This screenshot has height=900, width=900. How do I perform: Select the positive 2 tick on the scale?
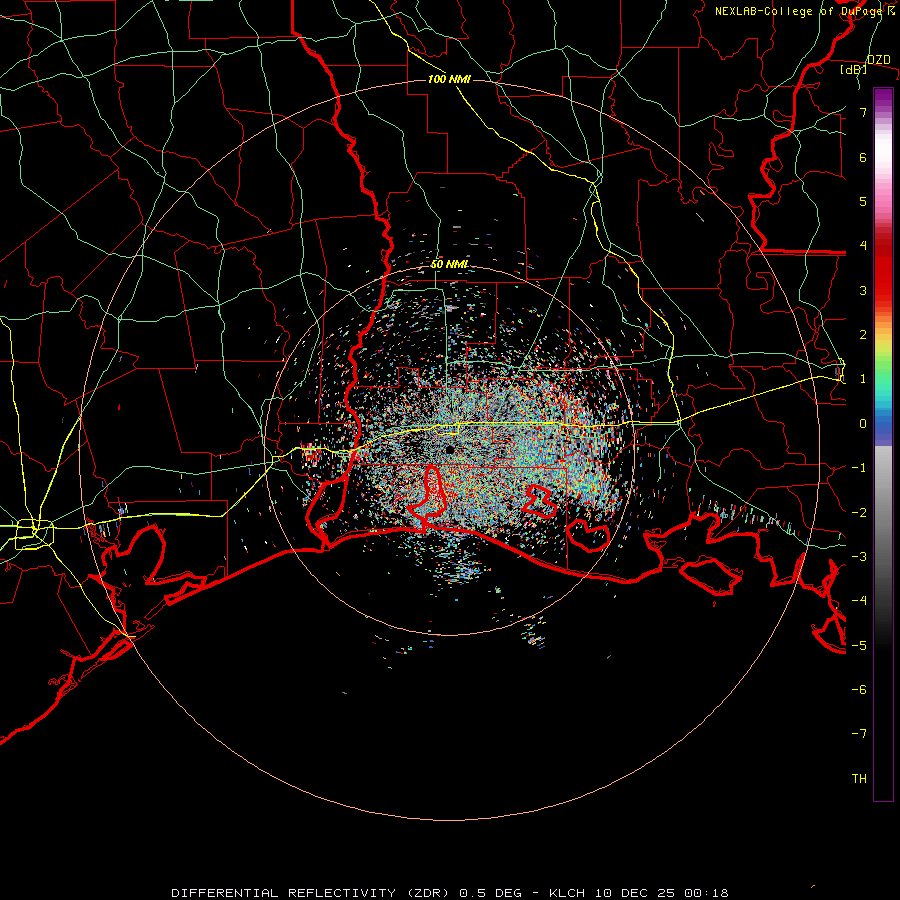[x=863, y=335]
